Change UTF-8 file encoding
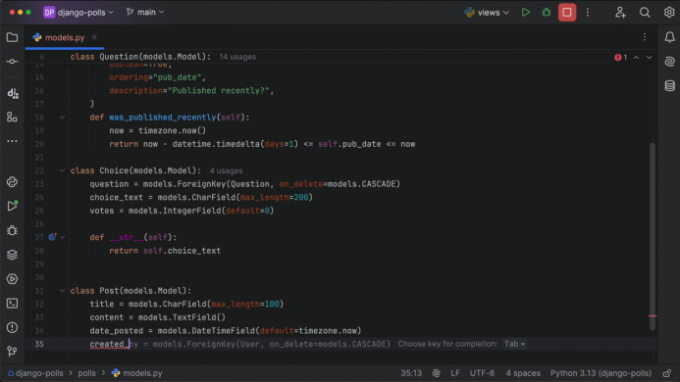The image size is (680, 382). click(482, 373)
